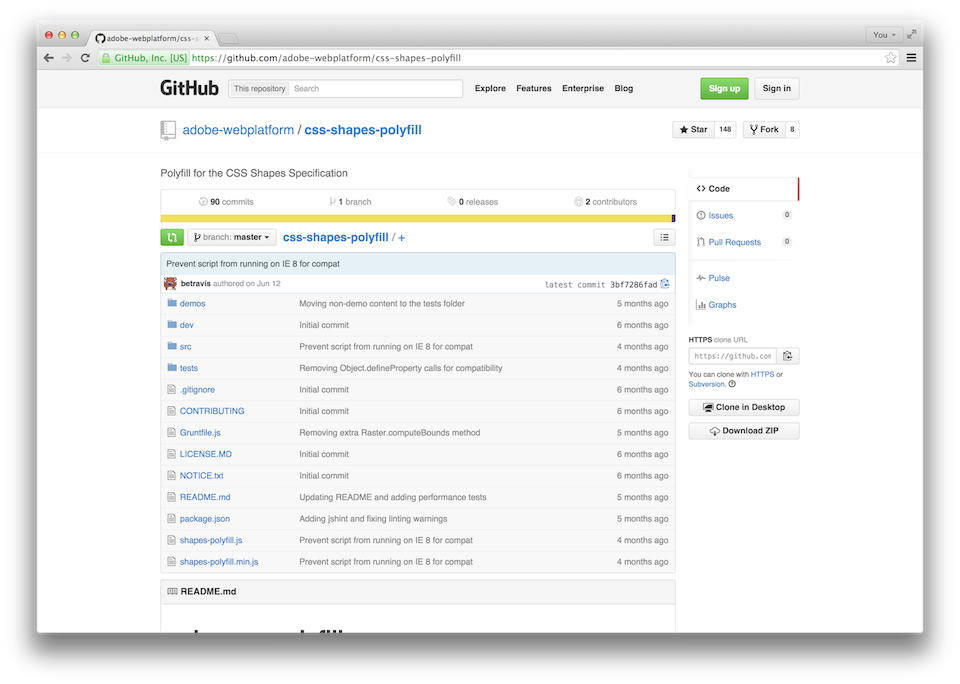Open latest commit 3bf7286fad link
Screen dimensions: 960x684
[x=633, y=285]
